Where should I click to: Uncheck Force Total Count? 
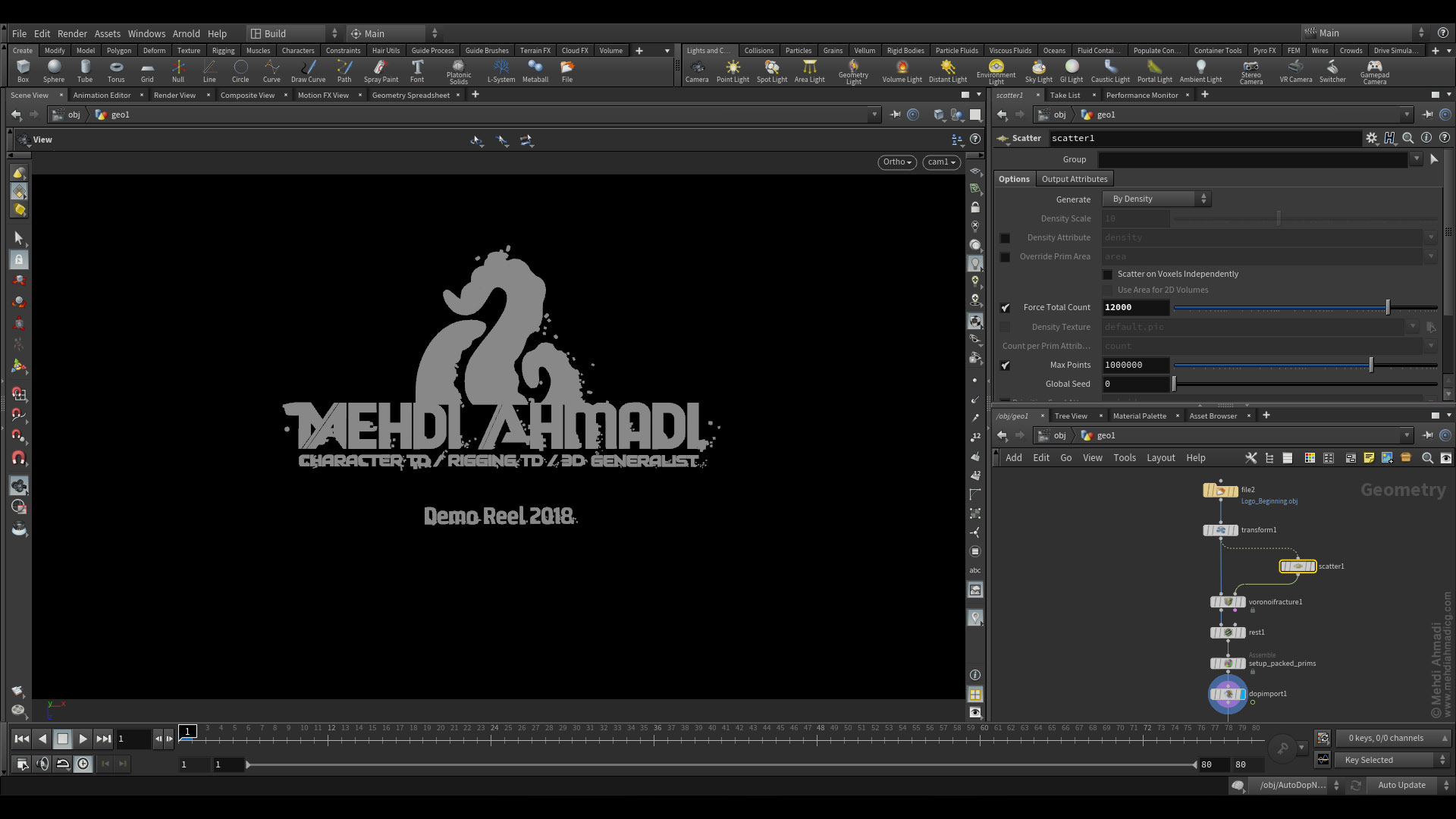[1005, 308]
